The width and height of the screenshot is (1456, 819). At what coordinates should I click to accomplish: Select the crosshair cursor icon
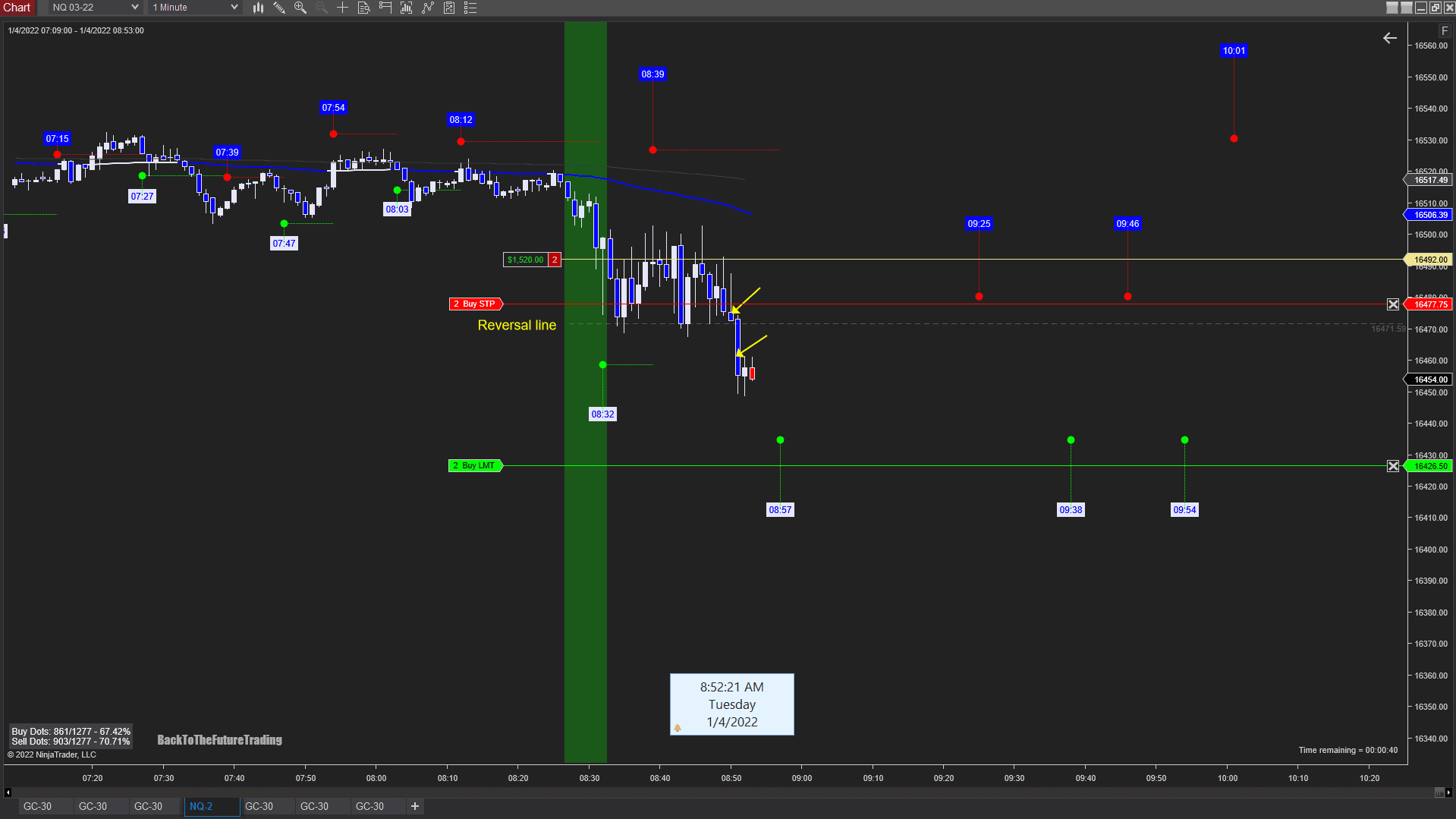coord(343,8)
